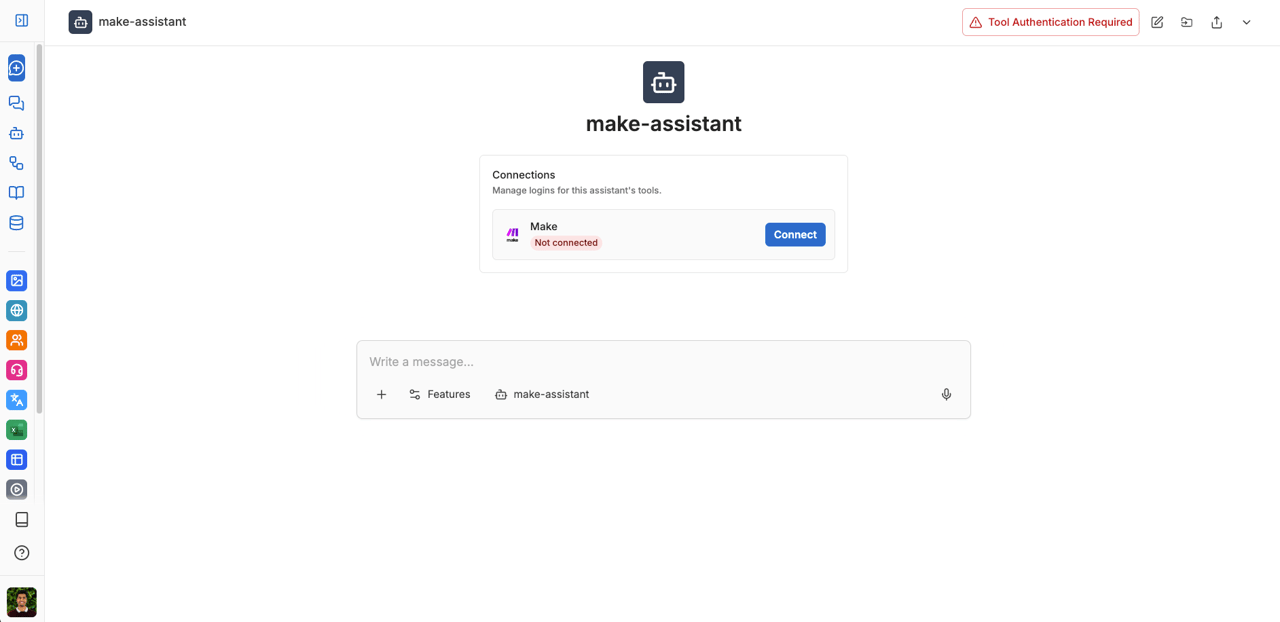
Task: Click the Make logo in Connections
Action: click(512, 235)
